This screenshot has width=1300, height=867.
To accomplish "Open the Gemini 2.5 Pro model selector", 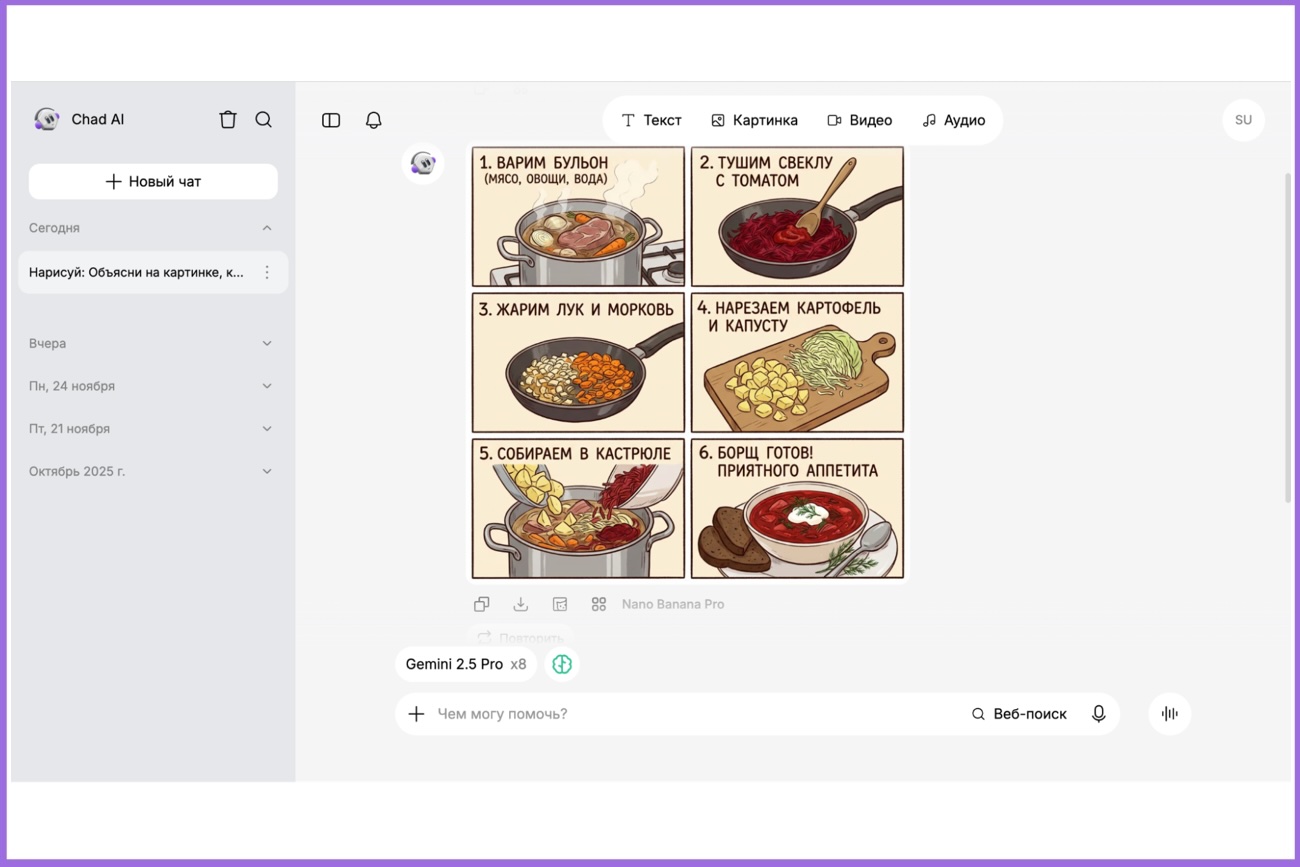I will click(465, 664).
